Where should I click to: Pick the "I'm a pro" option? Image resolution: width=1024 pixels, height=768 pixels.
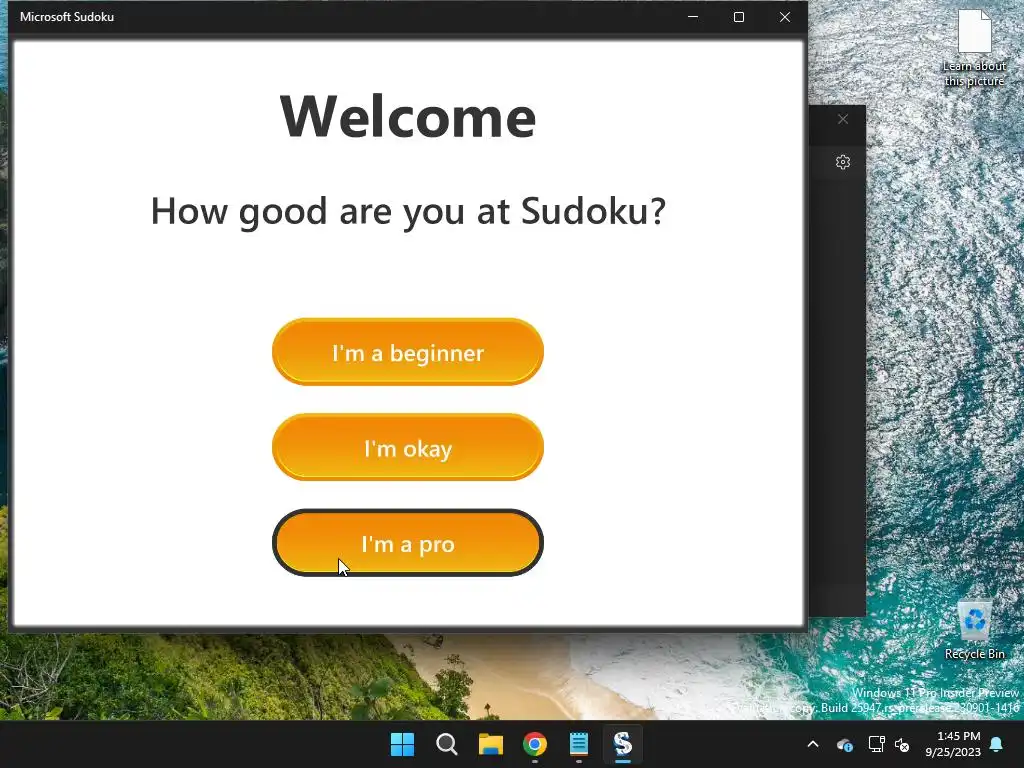[x=408, y=543]
